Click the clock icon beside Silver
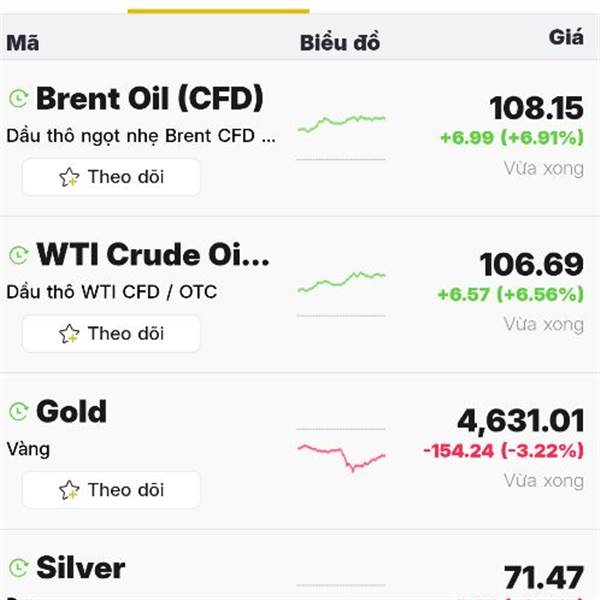The height and width of the screenshot is (600, 600). [18, 569]
